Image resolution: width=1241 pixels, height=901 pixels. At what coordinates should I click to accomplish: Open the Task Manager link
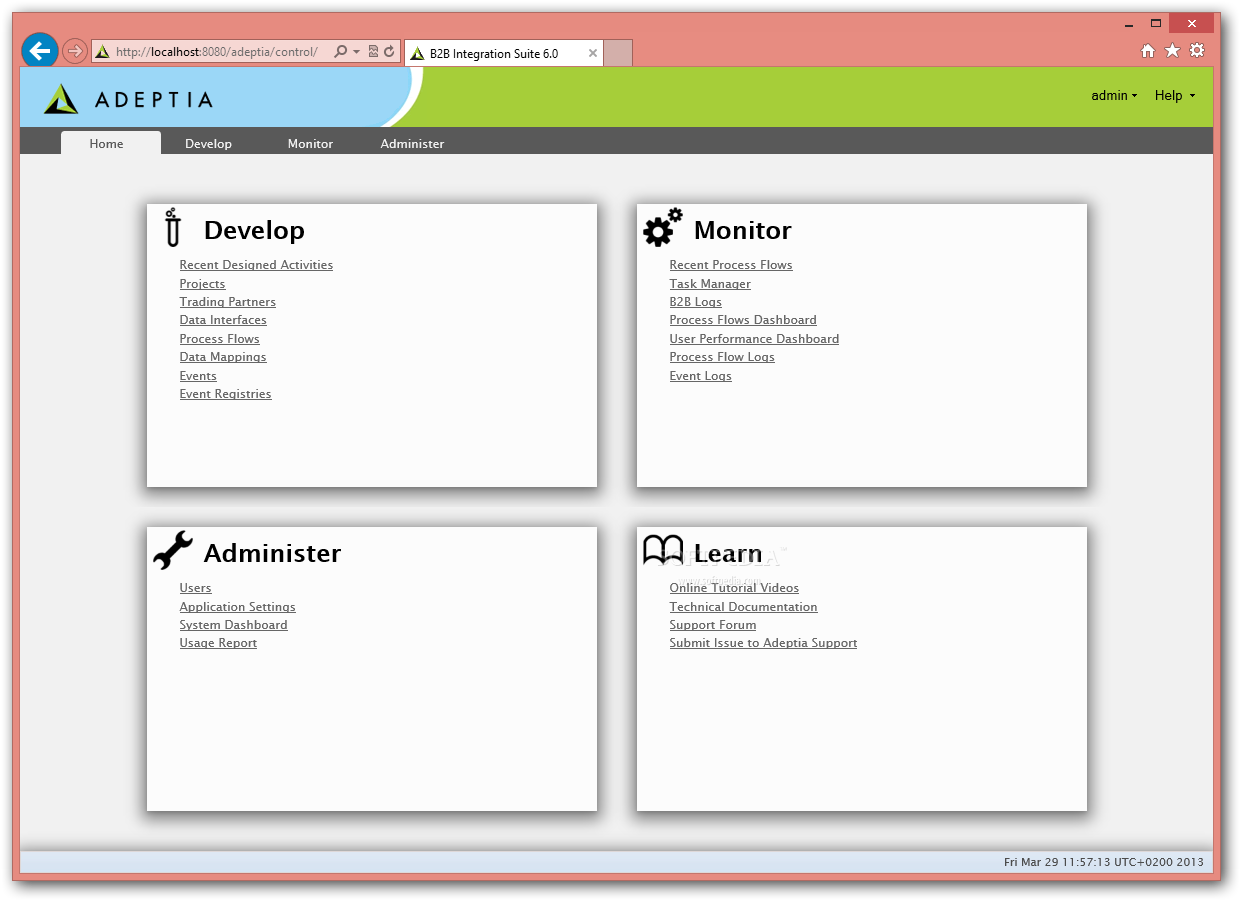point(710,284)
